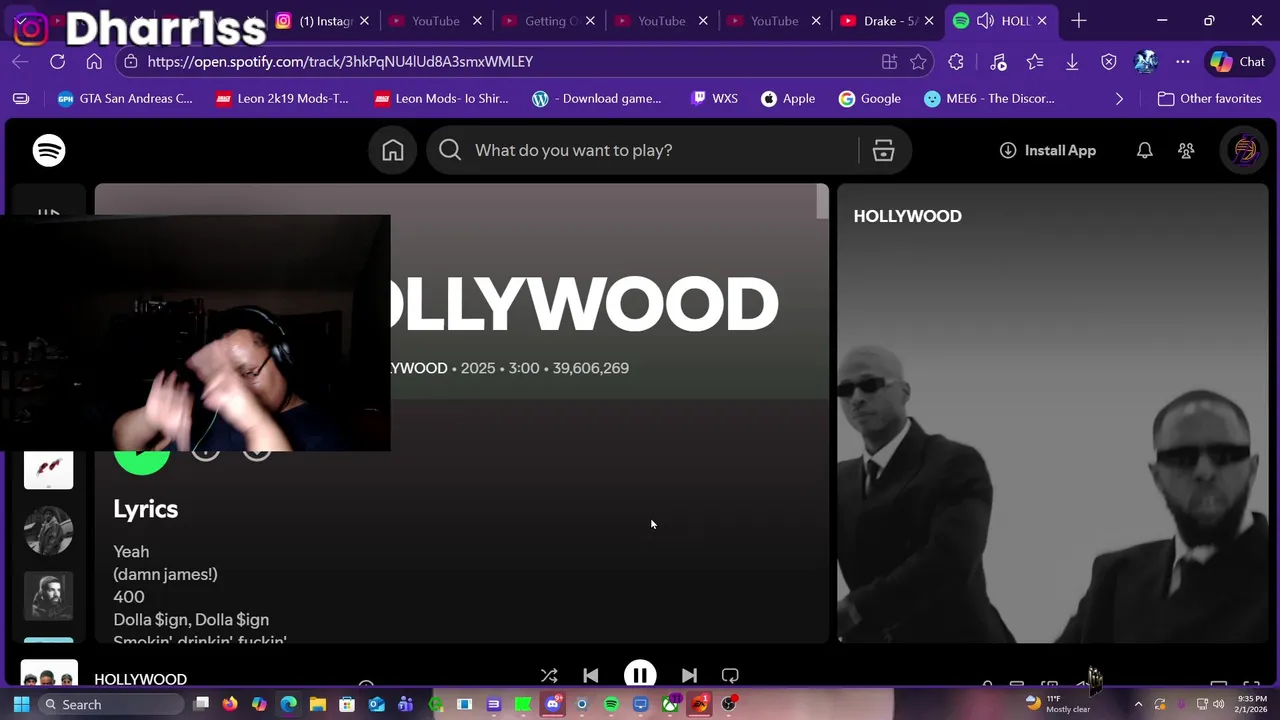This screenshot has height=720, width=1280.
Task: Open the clock showing 9:35 PM
Action: [1252, 704]
